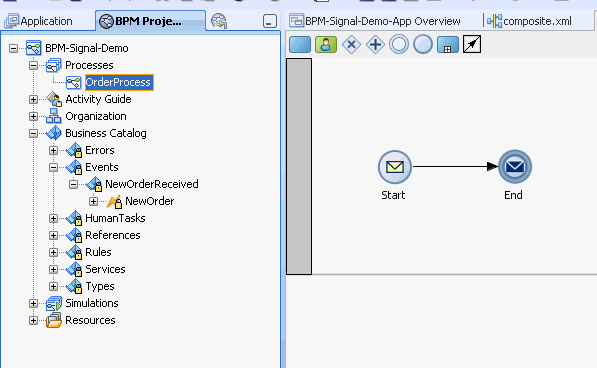This screenshot has height=368, width=597.
Task: Collapse the Business Catalog node
Action: click(34, 133)
